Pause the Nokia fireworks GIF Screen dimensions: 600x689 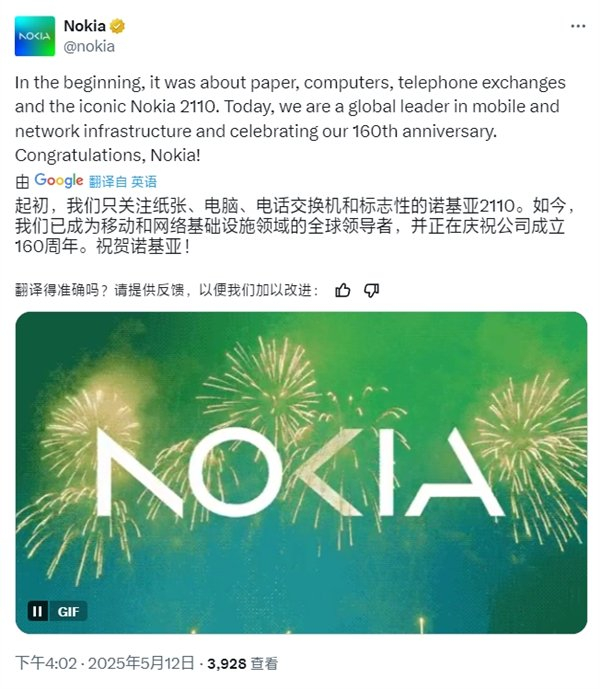38,610
